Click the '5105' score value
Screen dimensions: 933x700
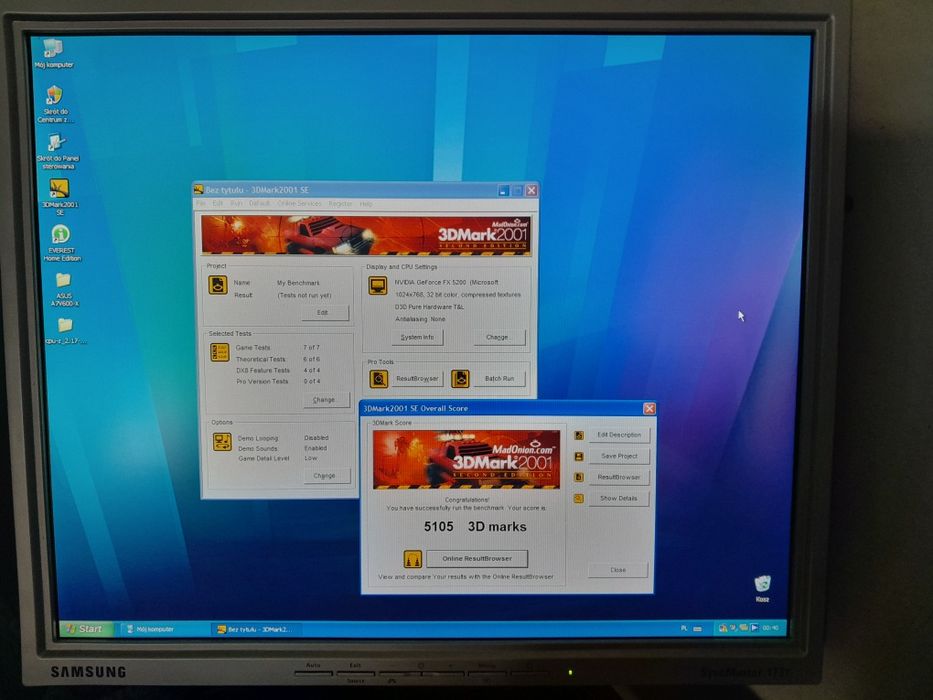click(x=439, y=527)
